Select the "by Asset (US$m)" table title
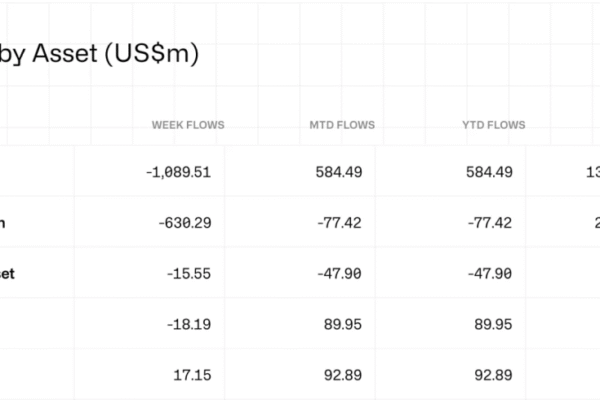The image size is (600, 400). click(99, 53)
